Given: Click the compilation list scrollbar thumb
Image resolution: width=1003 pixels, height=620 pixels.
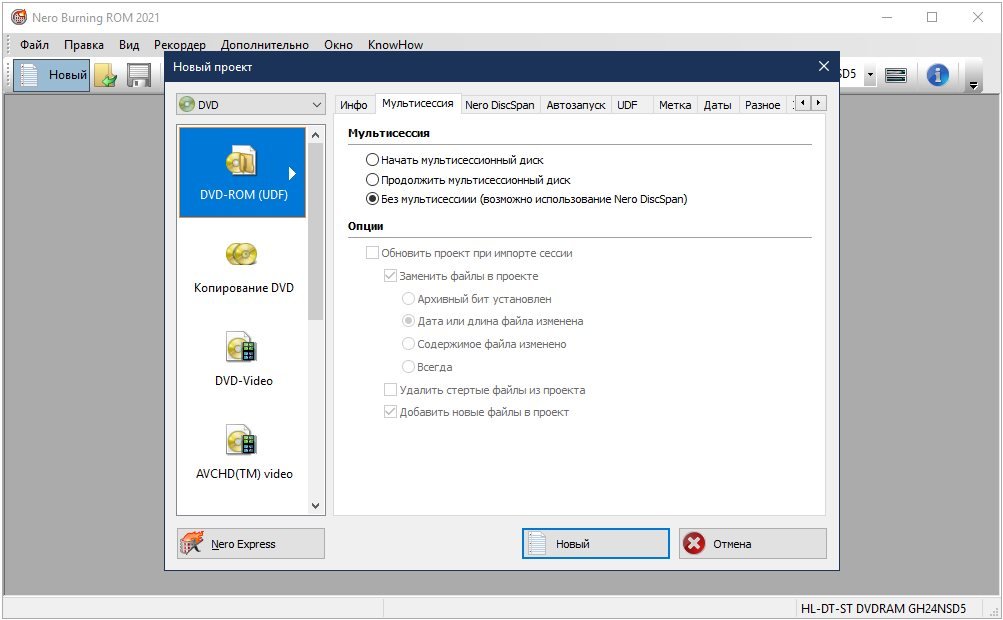Looking at the screenshot, I should (315, 231).
